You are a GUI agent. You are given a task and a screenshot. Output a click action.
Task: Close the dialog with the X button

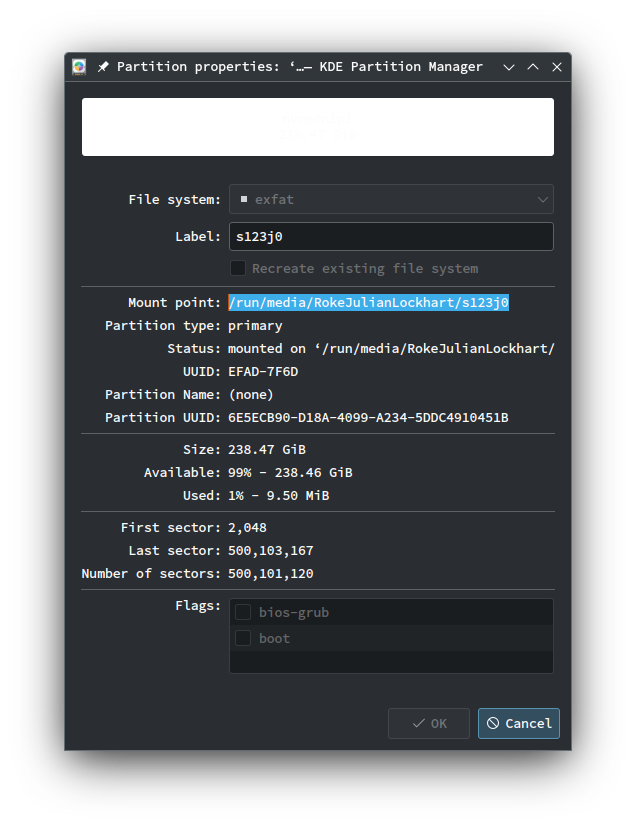click(557, 67)
